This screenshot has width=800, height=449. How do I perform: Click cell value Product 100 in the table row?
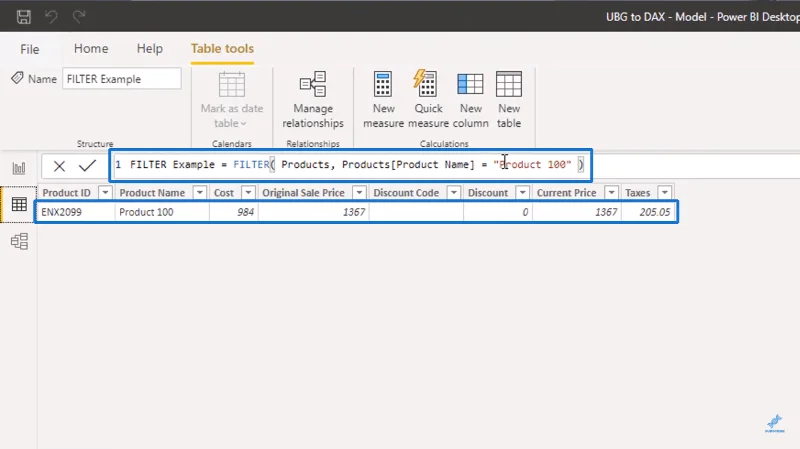(x=146, y=212)
